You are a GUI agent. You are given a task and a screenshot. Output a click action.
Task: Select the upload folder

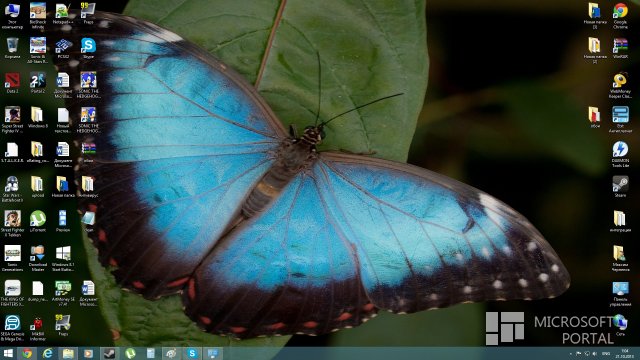click(x=38, y=187)
